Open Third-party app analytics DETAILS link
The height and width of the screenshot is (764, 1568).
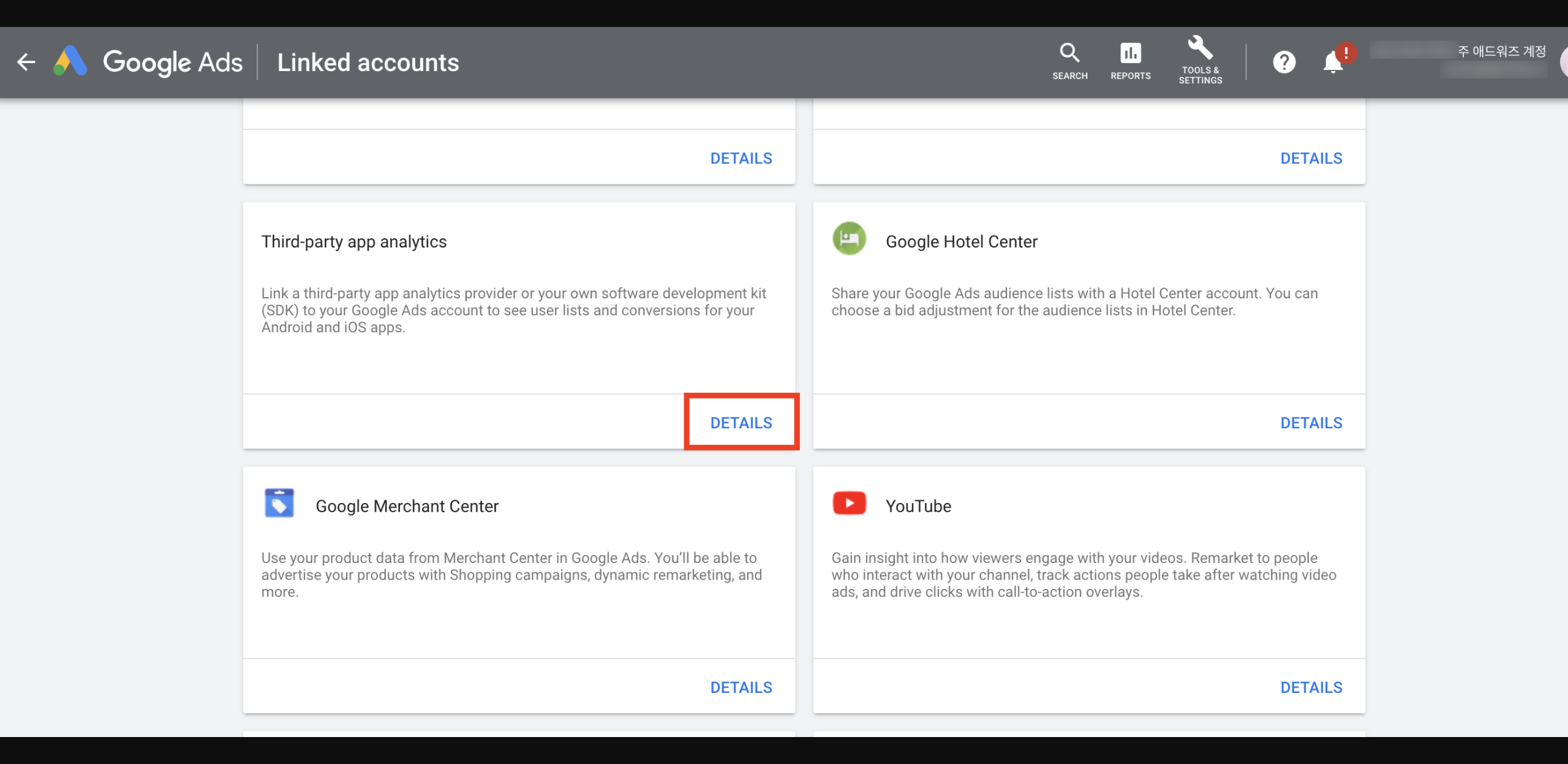point(741,422)
